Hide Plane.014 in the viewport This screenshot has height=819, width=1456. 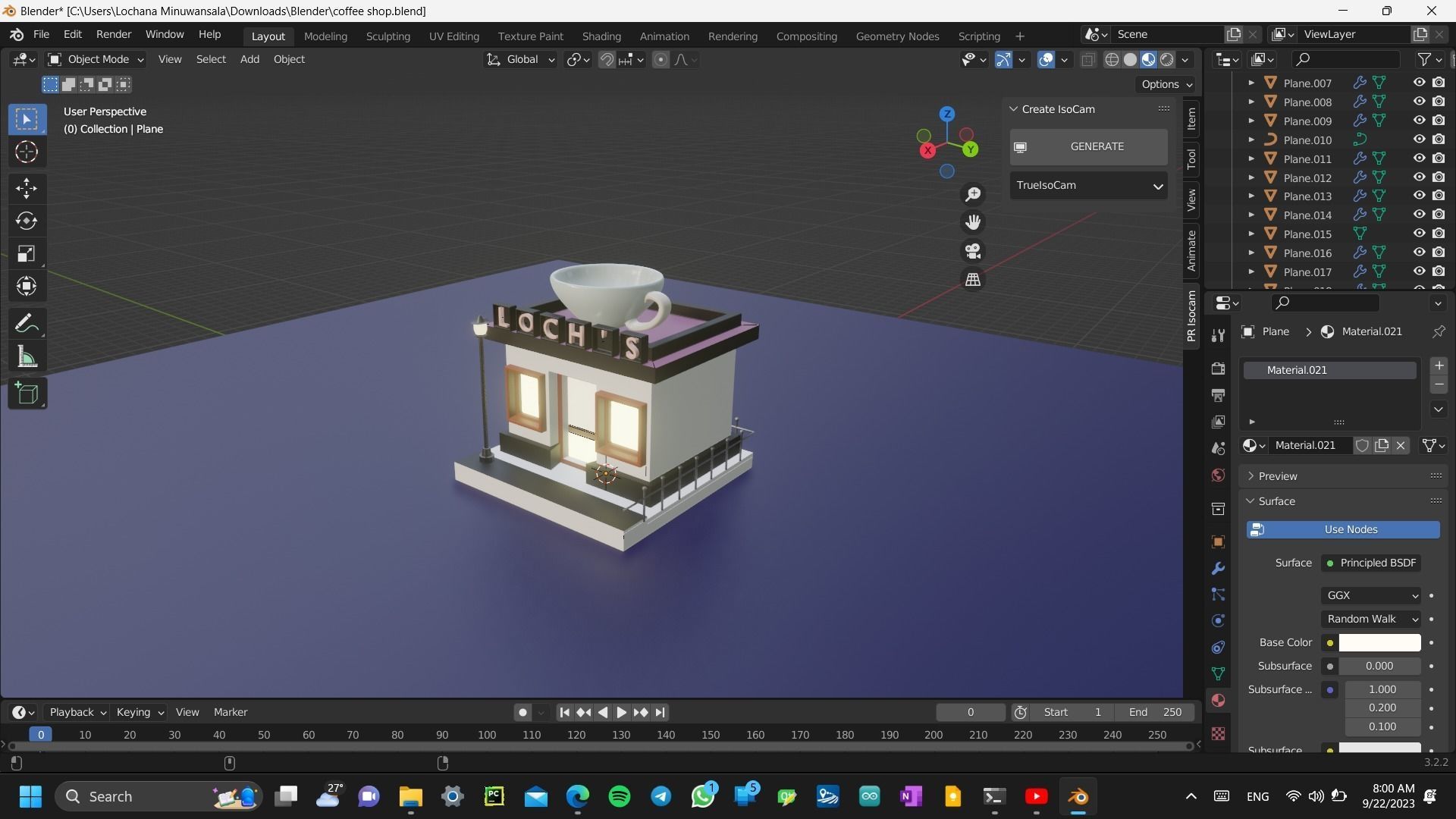point(1419,215)
